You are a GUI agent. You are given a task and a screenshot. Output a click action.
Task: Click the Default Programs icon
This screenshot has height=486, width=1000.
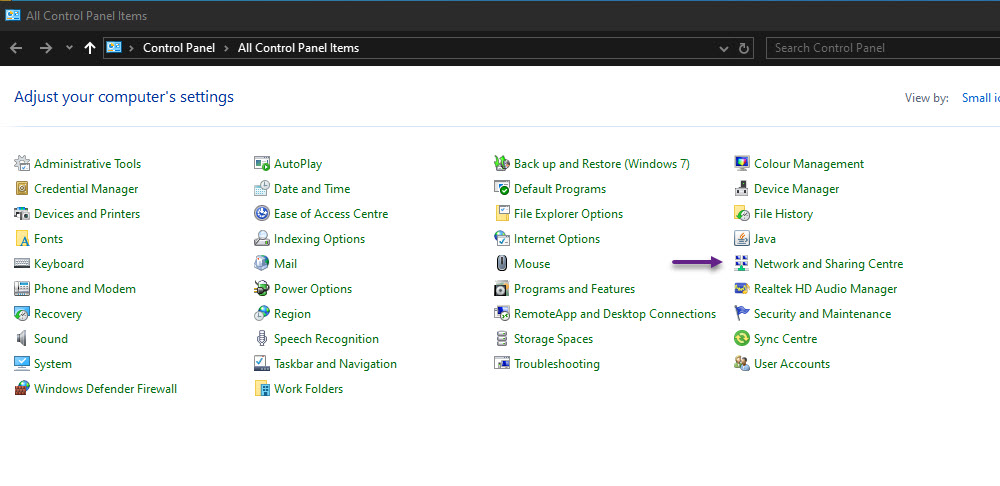[x=502, y=189]
